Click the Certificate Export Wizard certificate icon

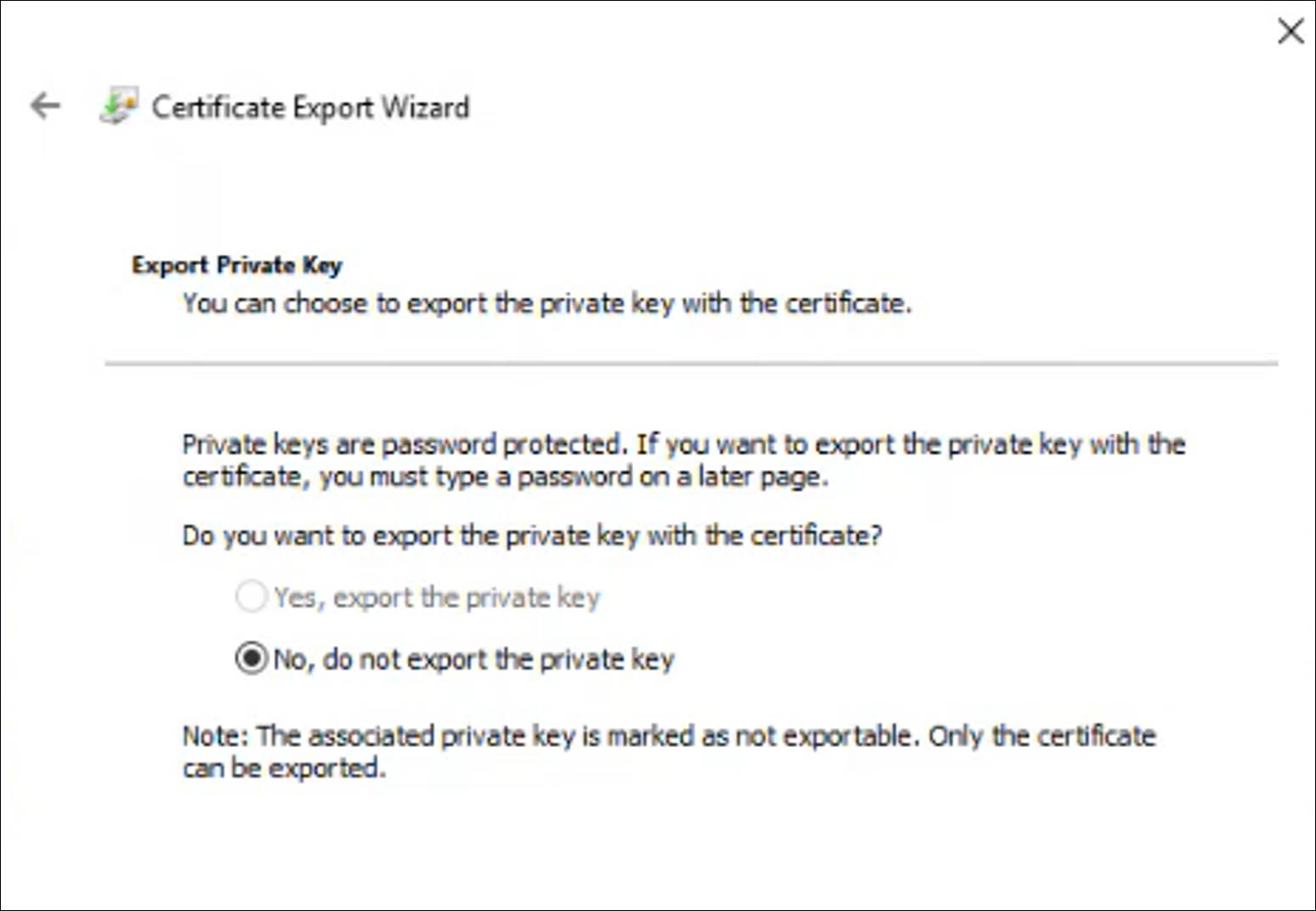(x=118, y=107)
